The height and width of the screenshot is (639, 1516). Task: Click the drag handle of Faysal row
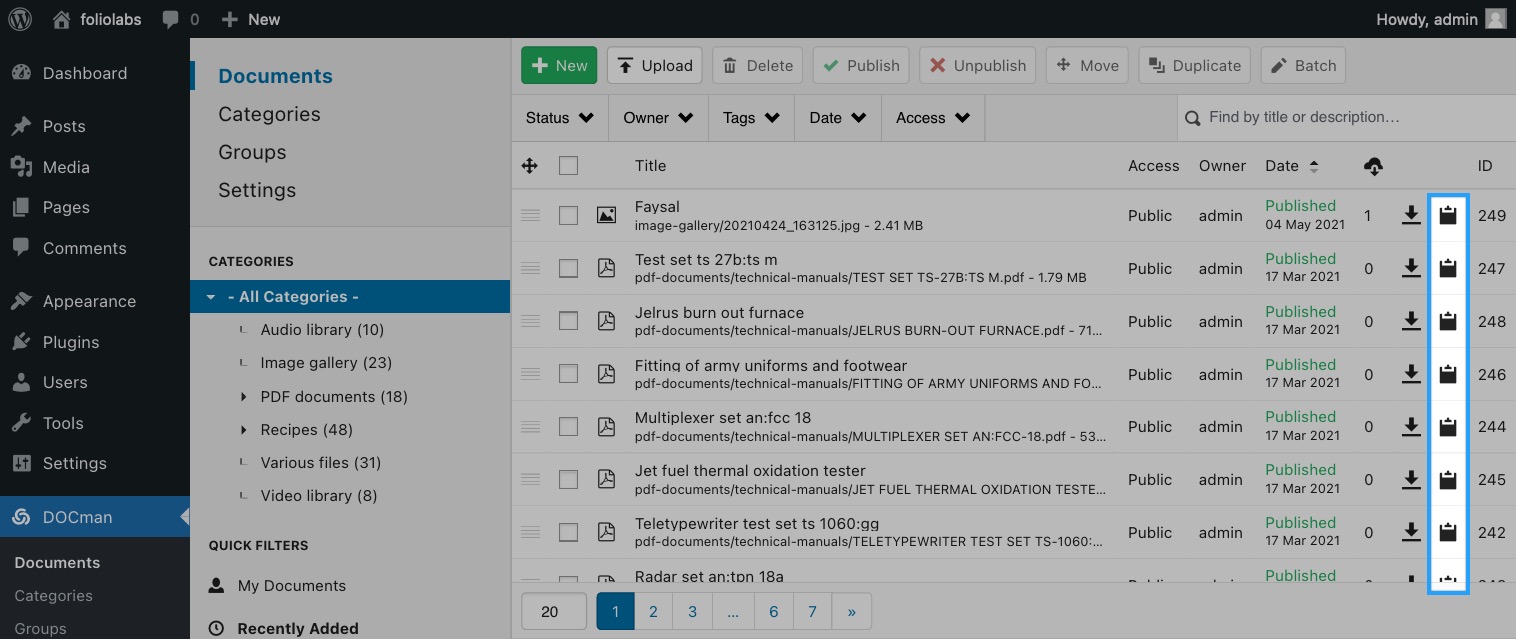pos(531,215)
